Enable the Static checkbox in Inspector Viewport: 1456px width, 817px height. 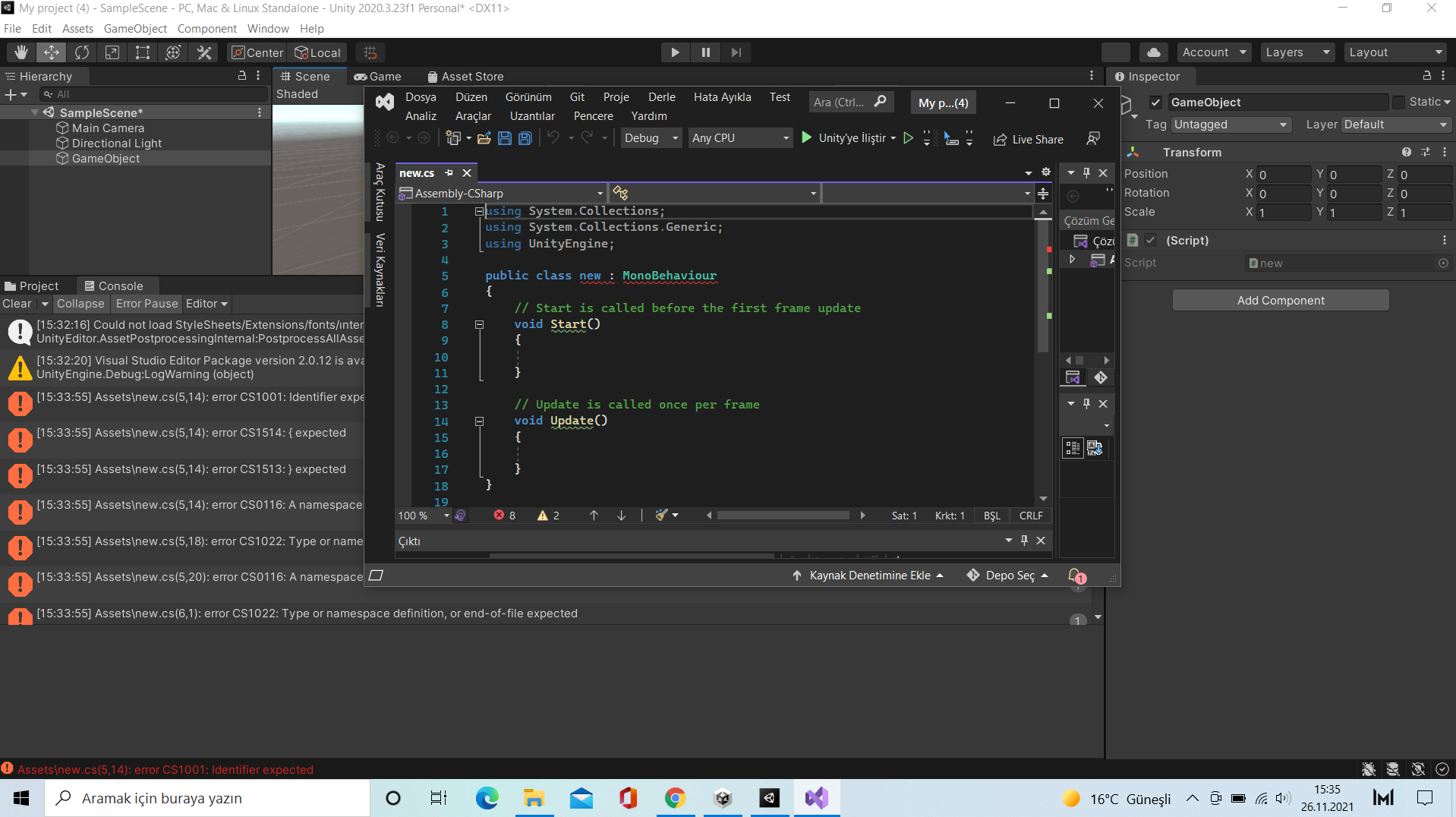coord(1398,103)
